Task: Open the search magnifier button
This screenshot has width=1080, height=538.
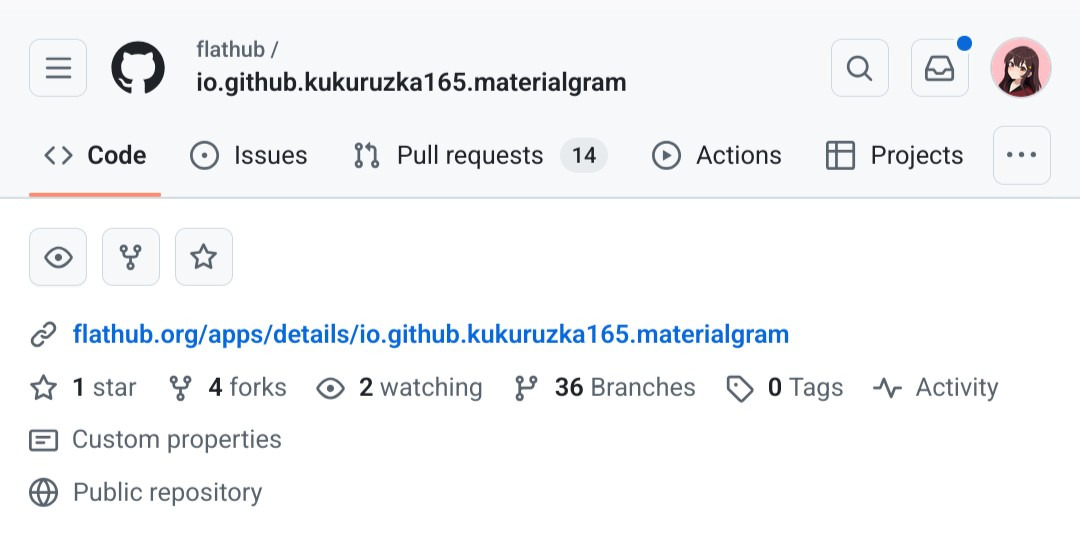Action: 859,68
